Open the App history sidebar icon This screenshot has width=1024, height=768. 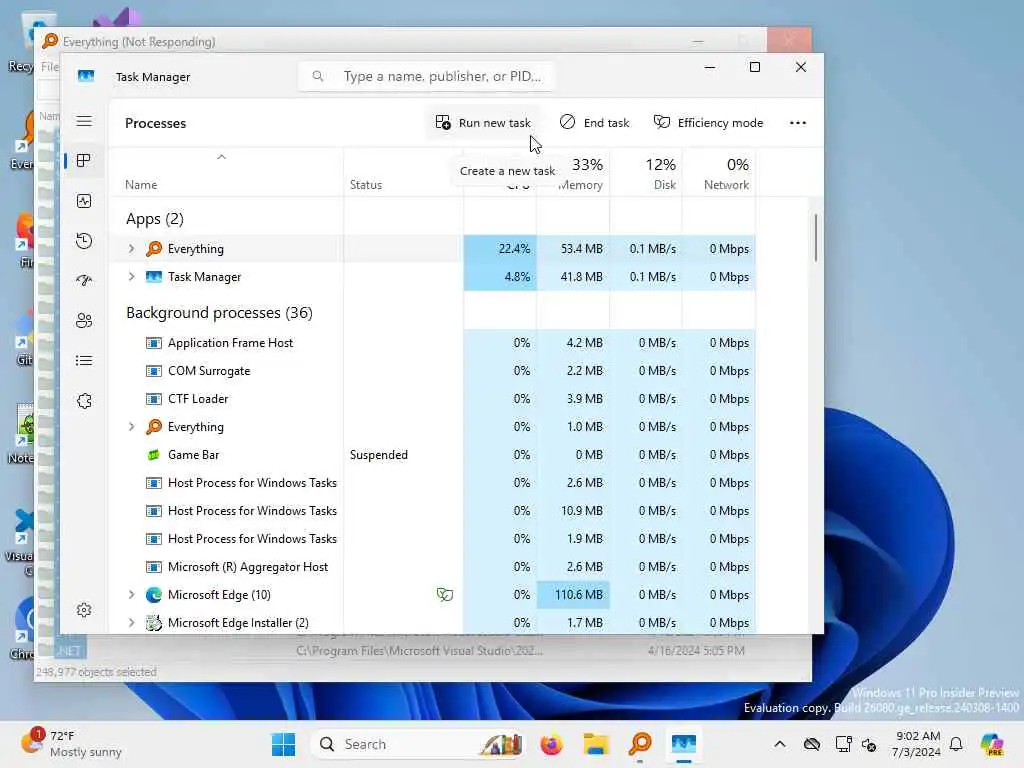click(x=84, y=241)
